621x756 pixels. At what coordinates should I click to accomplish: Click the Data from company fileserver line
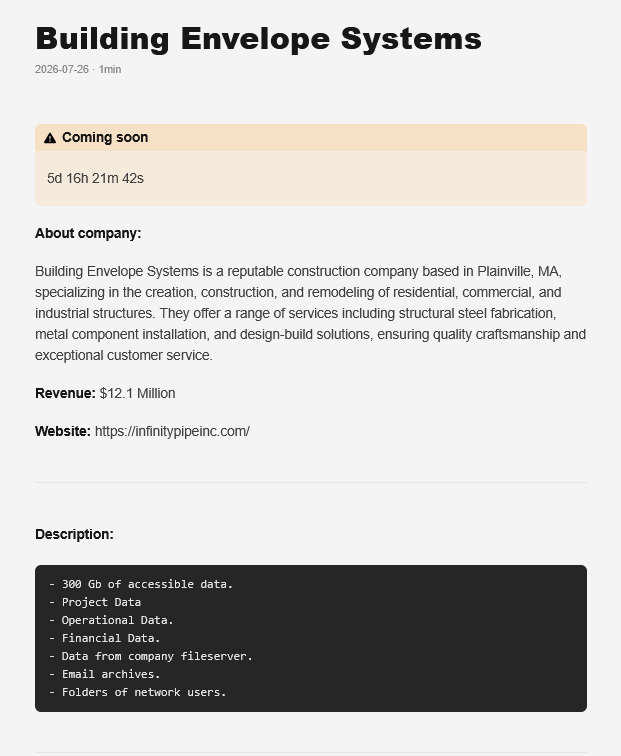click(150, 656)
